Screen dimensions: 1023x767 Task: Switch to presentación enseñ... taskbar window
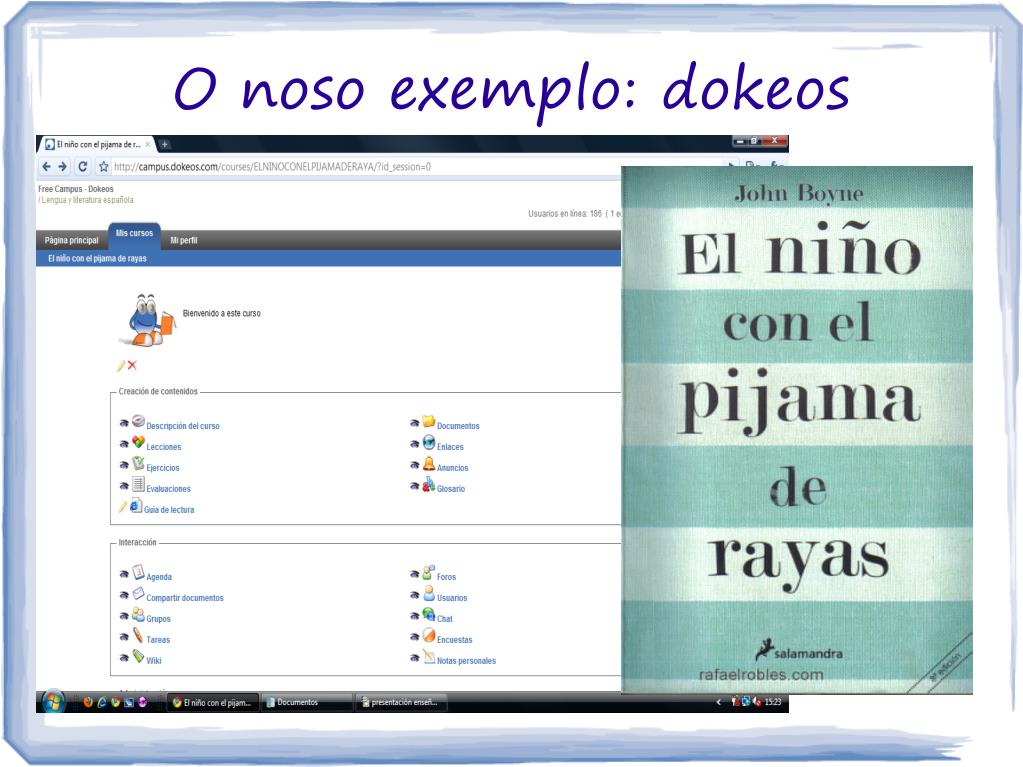(403, 702)
